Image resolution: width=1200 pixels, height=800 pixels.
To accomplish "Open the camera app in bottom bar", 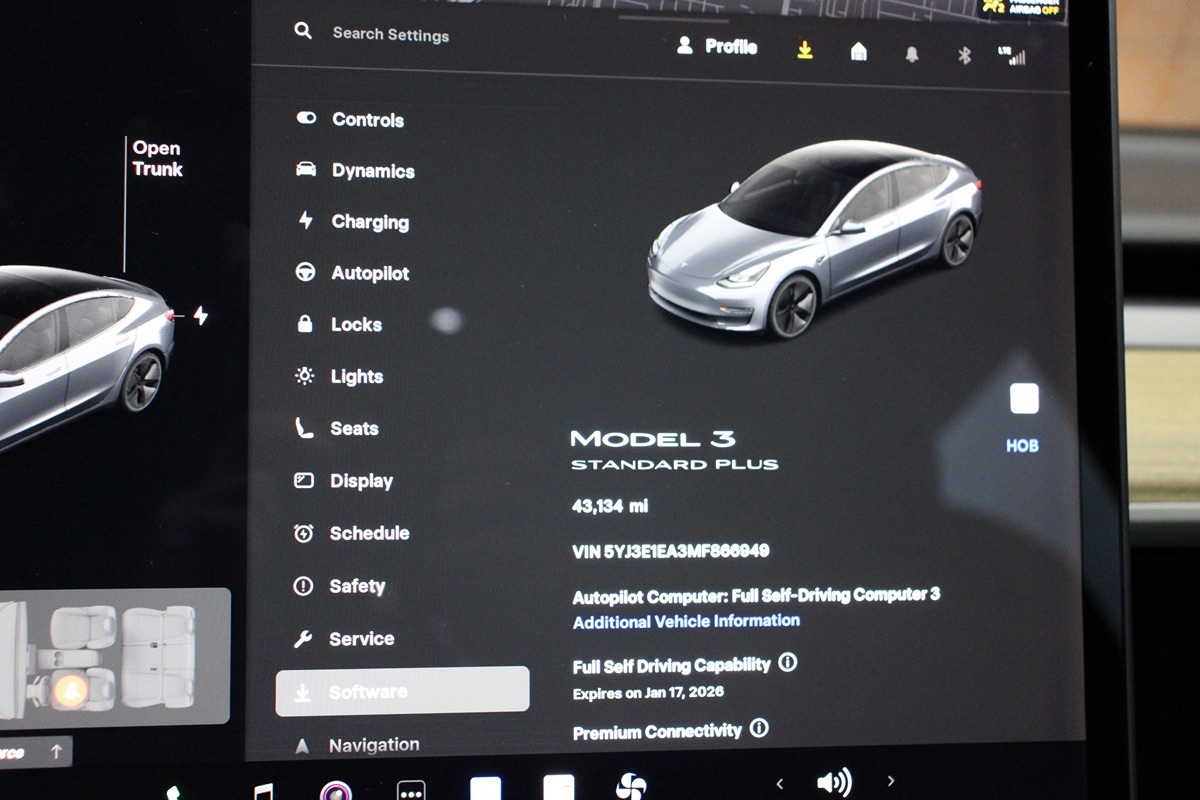I will tap(335, 790).
